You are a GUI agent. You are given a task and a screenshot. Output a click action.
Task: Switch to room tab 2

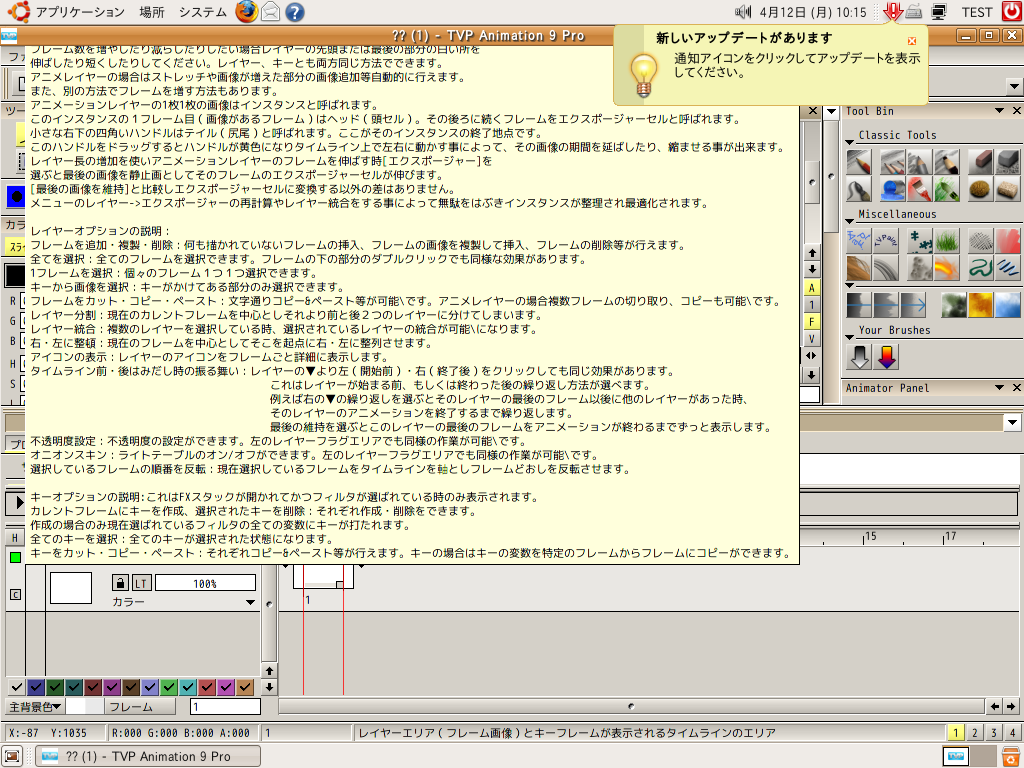[974, 733]
